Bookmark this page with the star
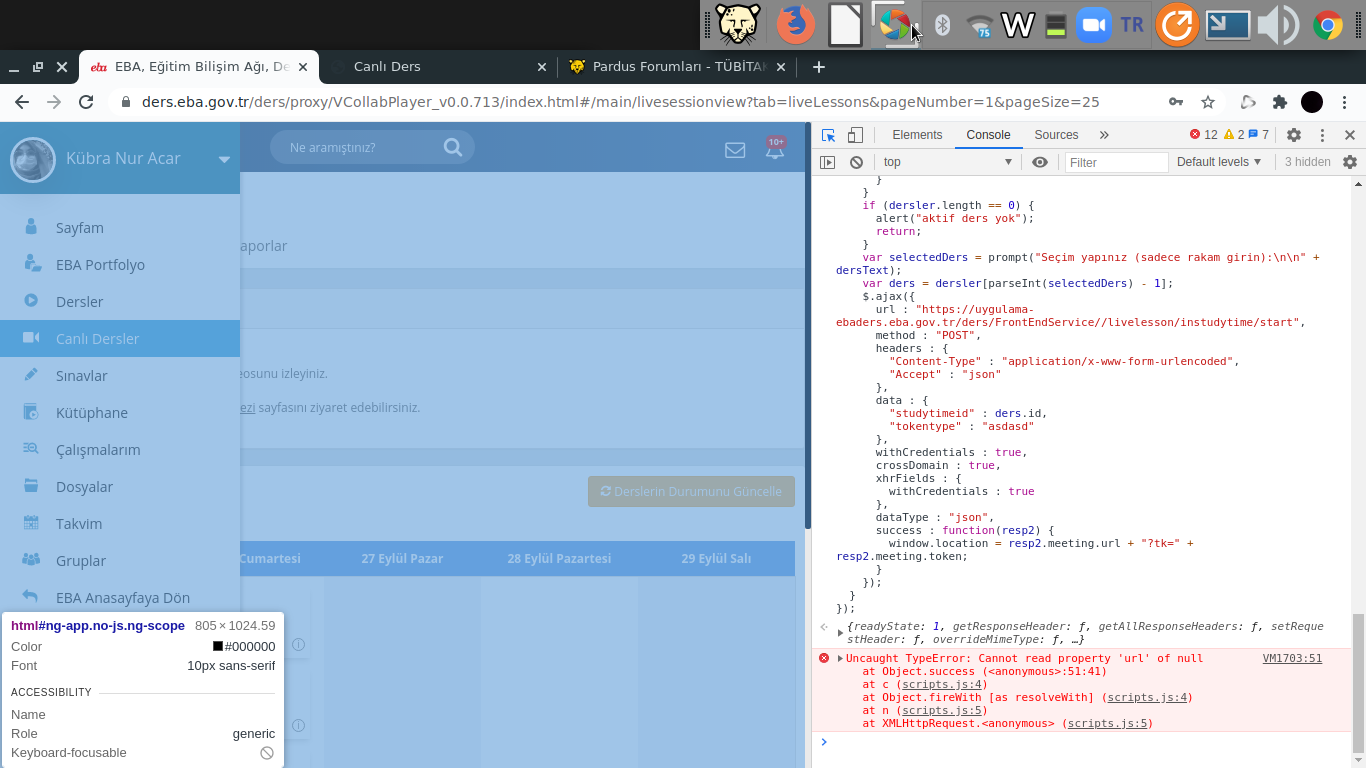The image size is (1366, 768). 1208,102
